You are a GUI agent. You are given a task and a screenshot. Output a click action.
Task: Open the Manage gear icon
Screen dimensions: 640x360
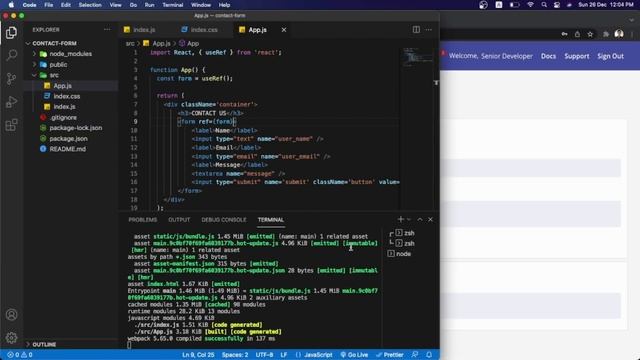pos(11,338)
